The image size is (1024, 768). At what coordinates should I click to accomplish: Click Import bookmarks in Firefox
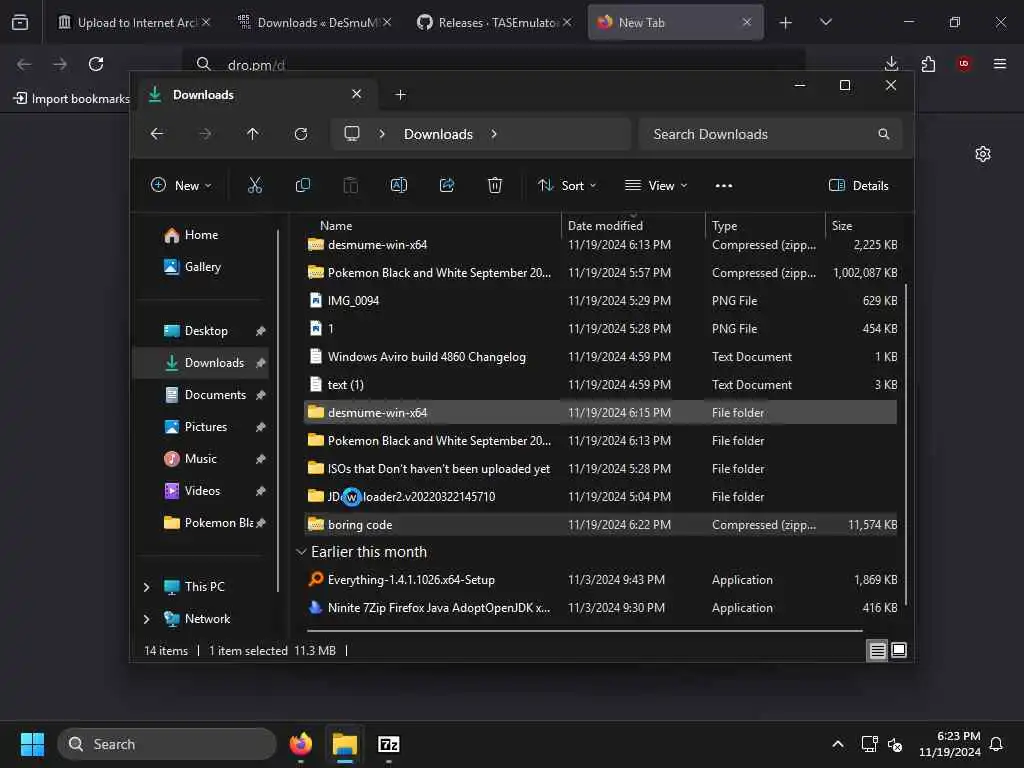click(x=71, y=99)
